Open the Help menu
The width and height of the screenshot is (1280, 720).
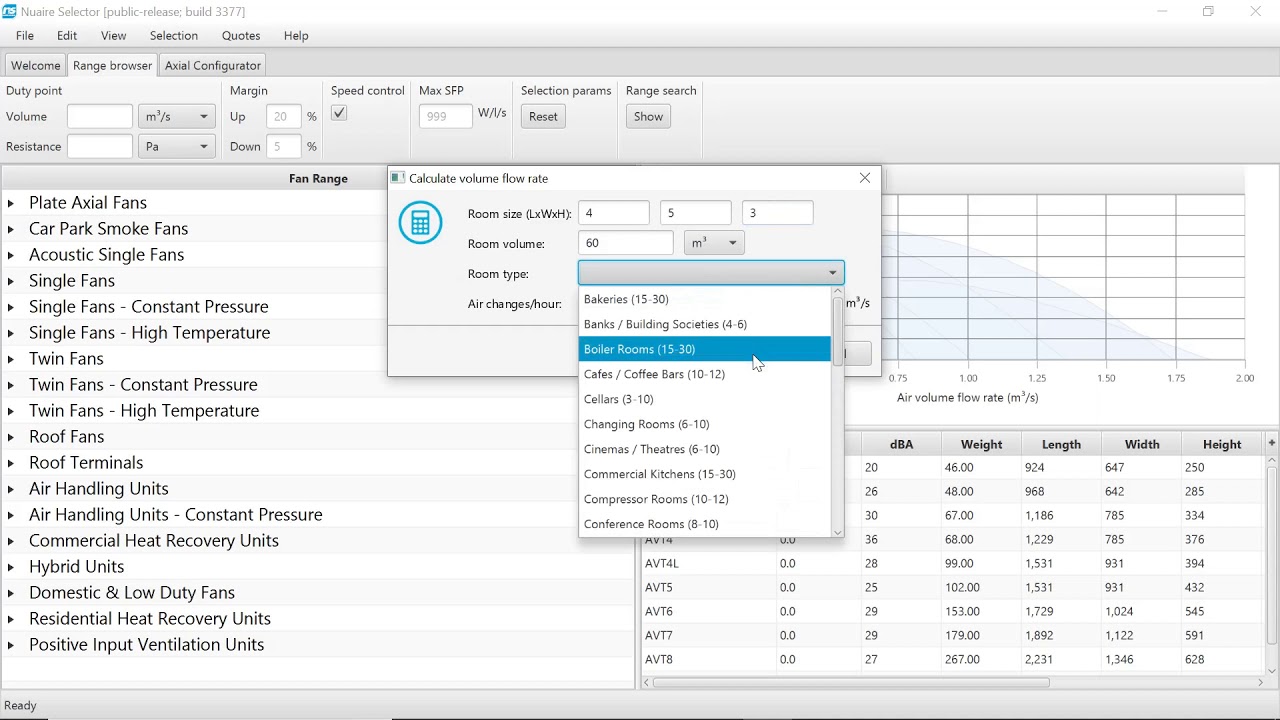[x=296, y=35]
